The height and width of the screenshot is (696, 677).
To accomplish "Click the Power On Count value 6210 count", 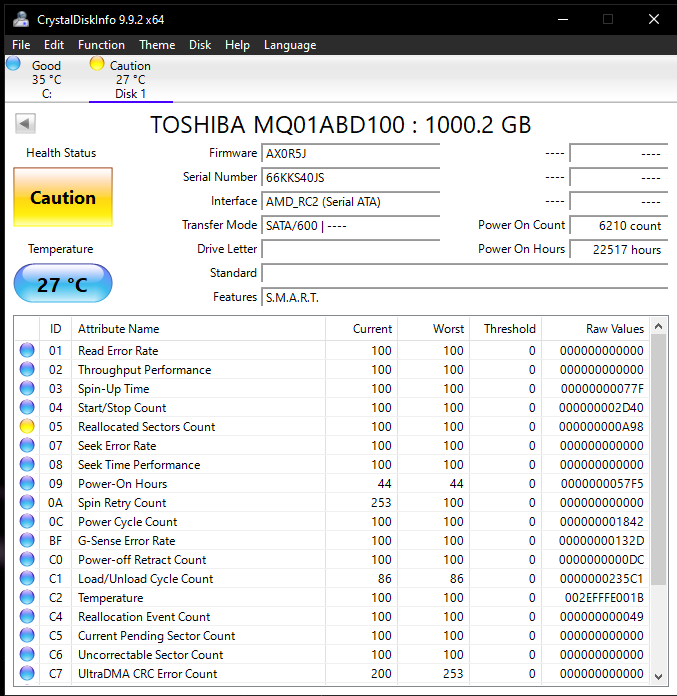I will pyautogui.click(x=619, y=225).
